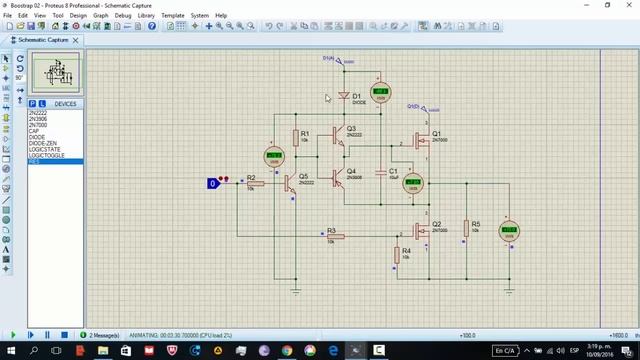
Task: Click the vertical mirror (Y-flip) icon
Action: [x=20, y=100]
